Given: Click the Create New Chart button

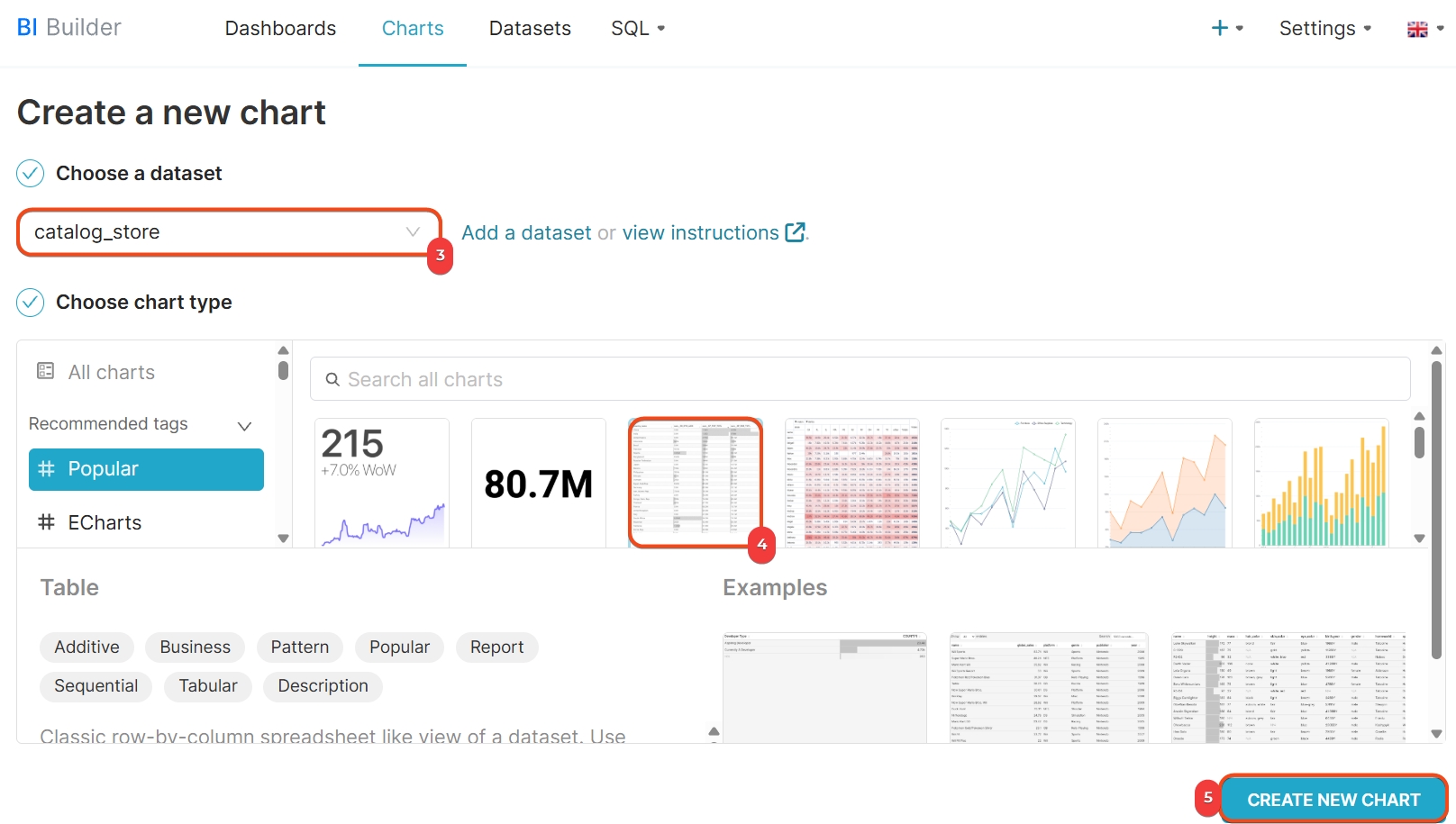Looking at the screenshot, I should point(1333,800).
